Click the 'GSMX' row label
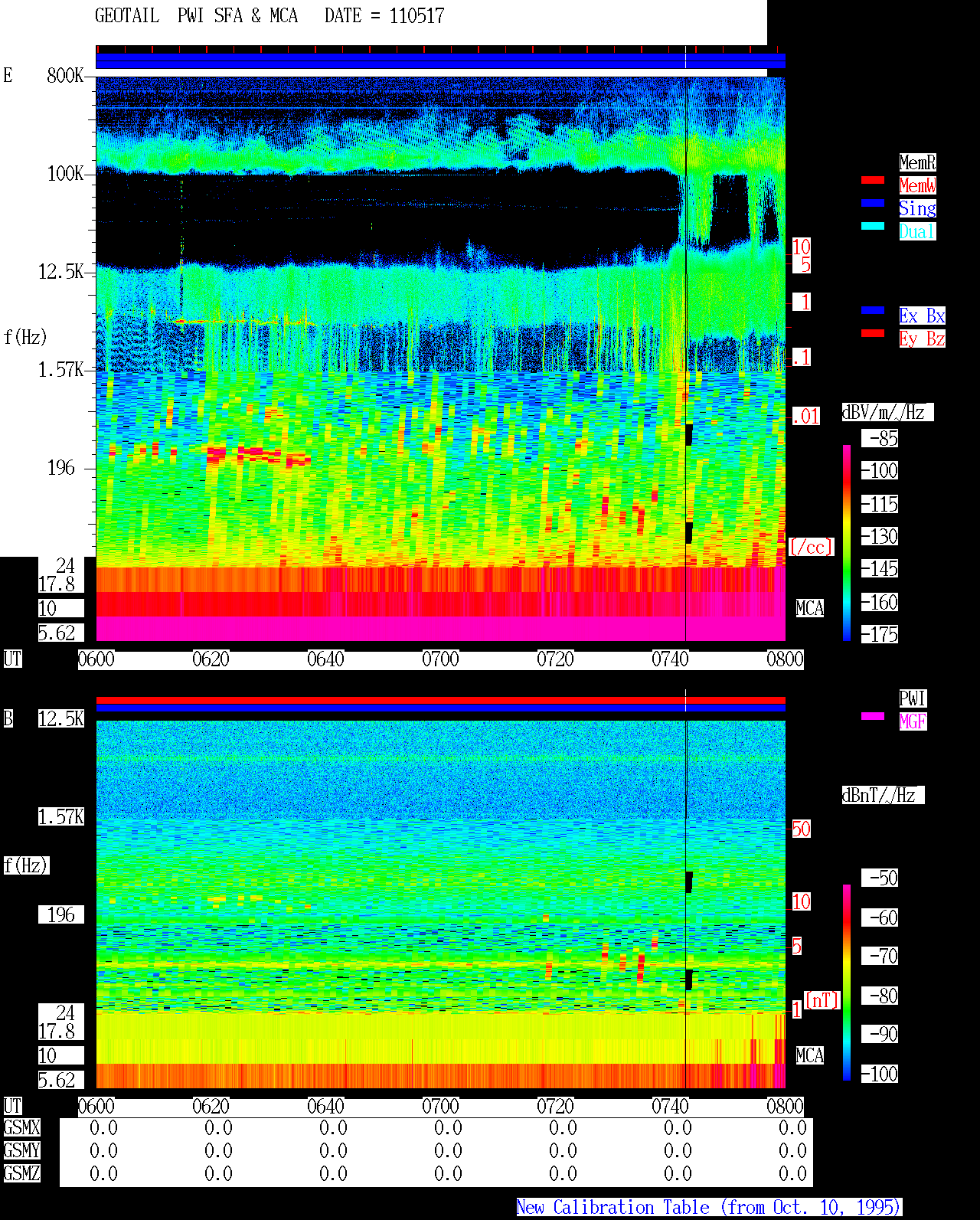 21,1127
